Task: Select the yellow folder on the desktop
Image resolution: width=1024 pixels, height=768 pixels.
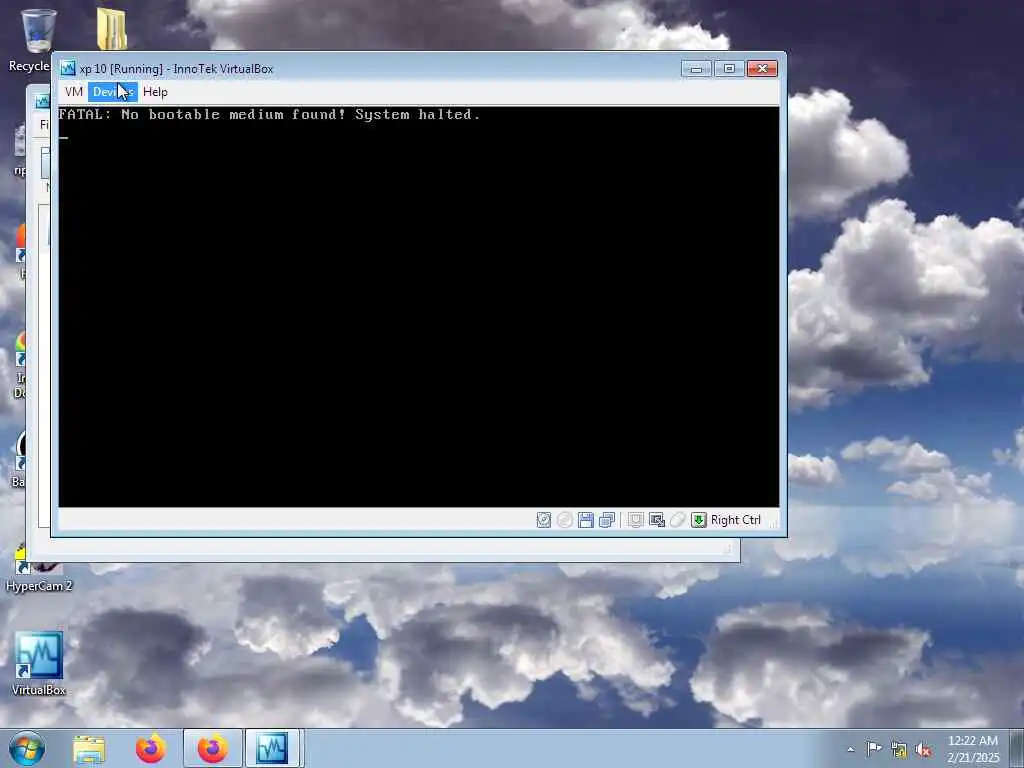Action: click(112, 29)
